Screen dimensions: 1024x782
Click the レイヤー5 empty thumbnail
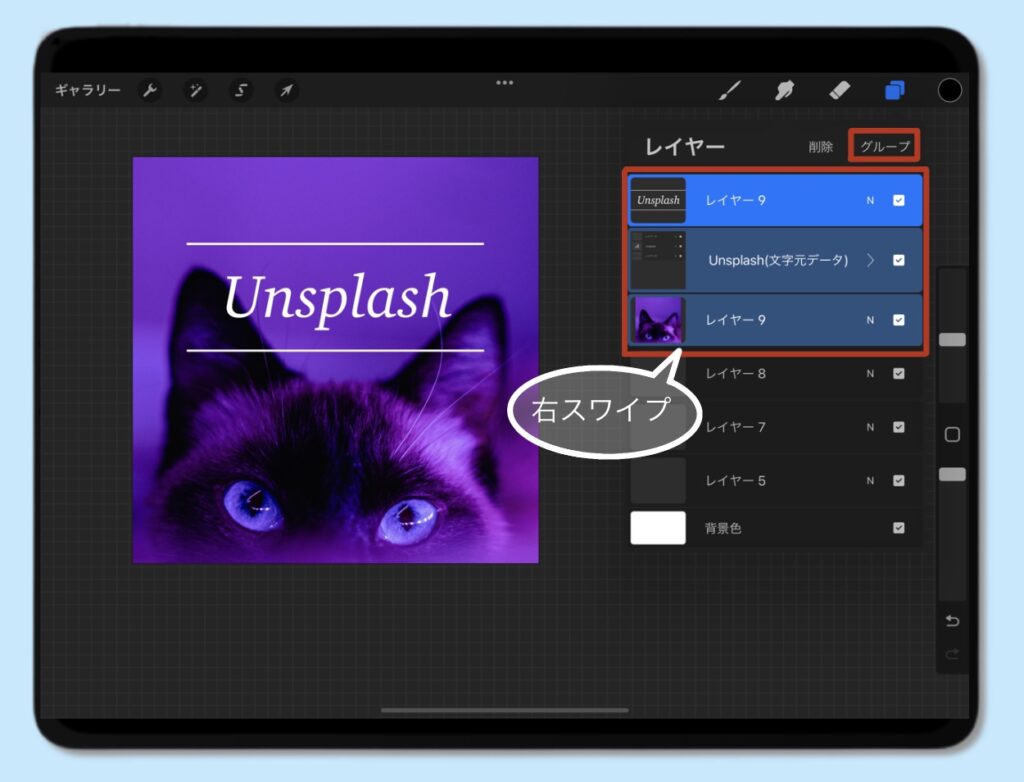click(658, 480)
